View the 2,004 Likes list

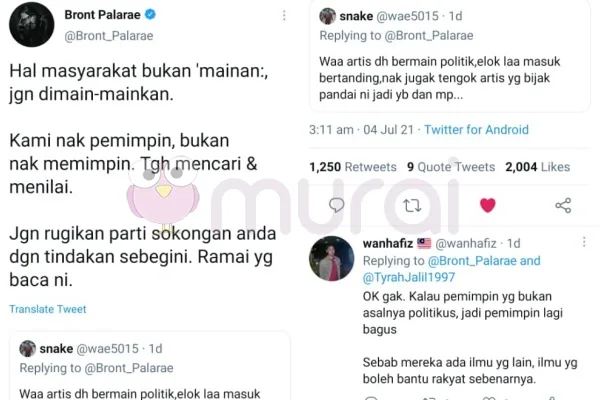[x=538, y=167]
